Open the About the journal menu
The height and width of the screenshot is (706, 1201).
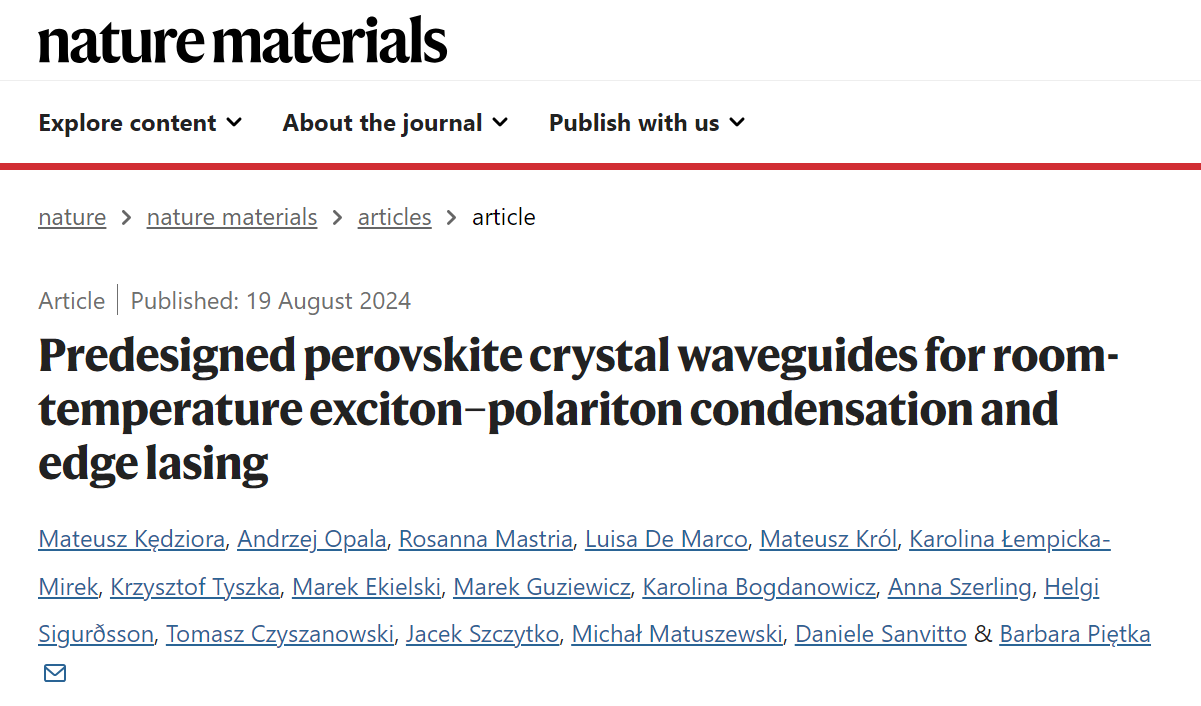tap(395, 123)
